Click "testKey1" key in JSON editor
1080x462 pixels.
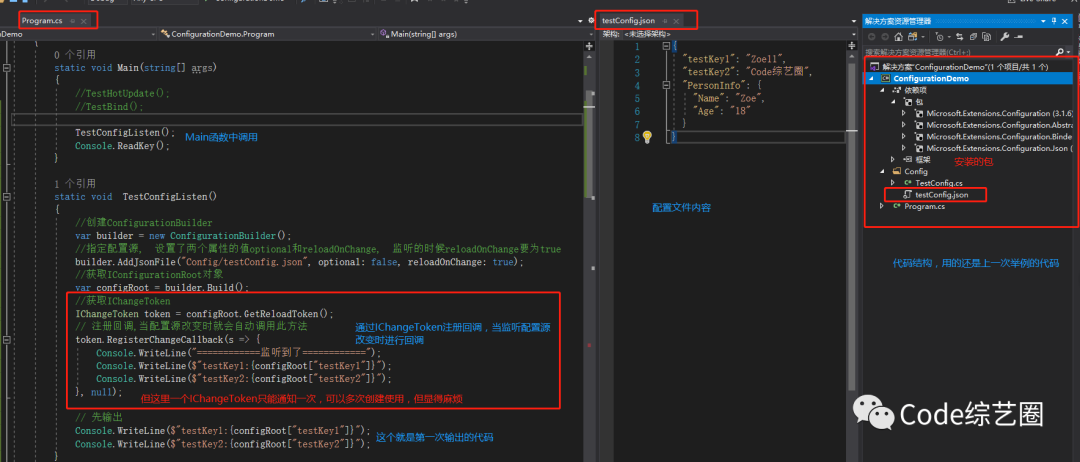705,59
